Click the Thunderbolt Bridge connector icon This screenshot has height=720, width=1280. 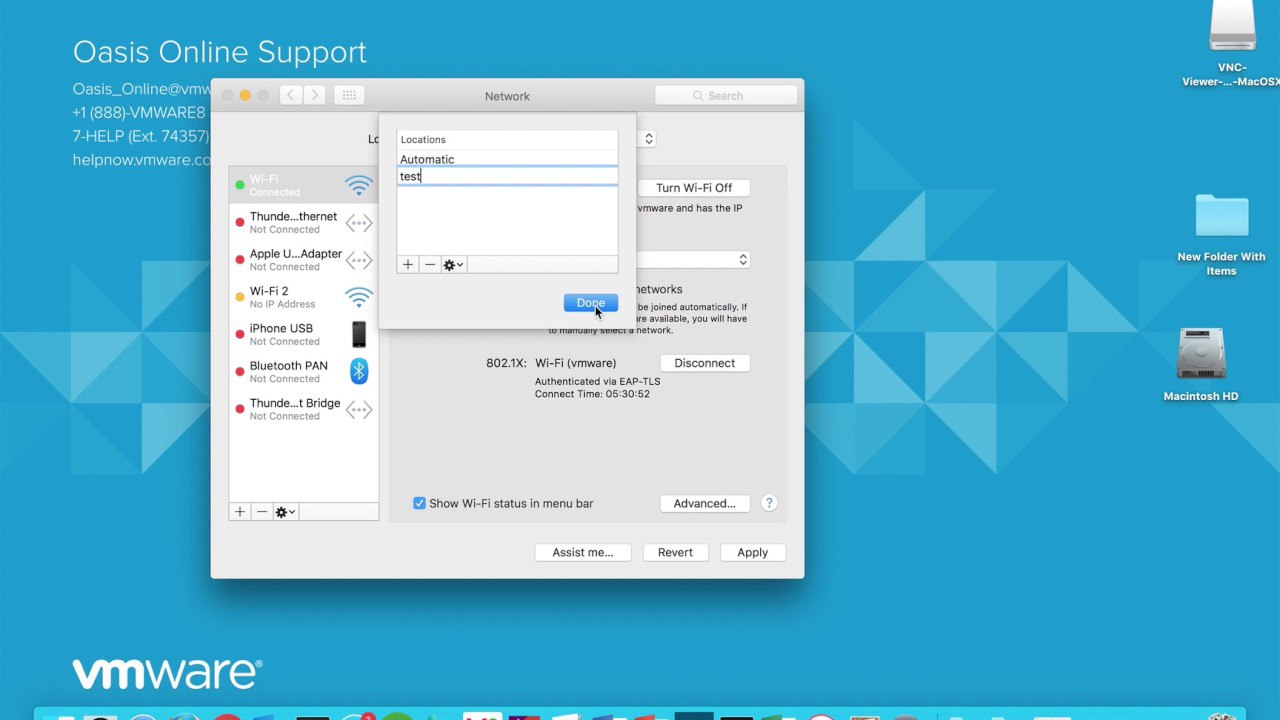[359, 410]
